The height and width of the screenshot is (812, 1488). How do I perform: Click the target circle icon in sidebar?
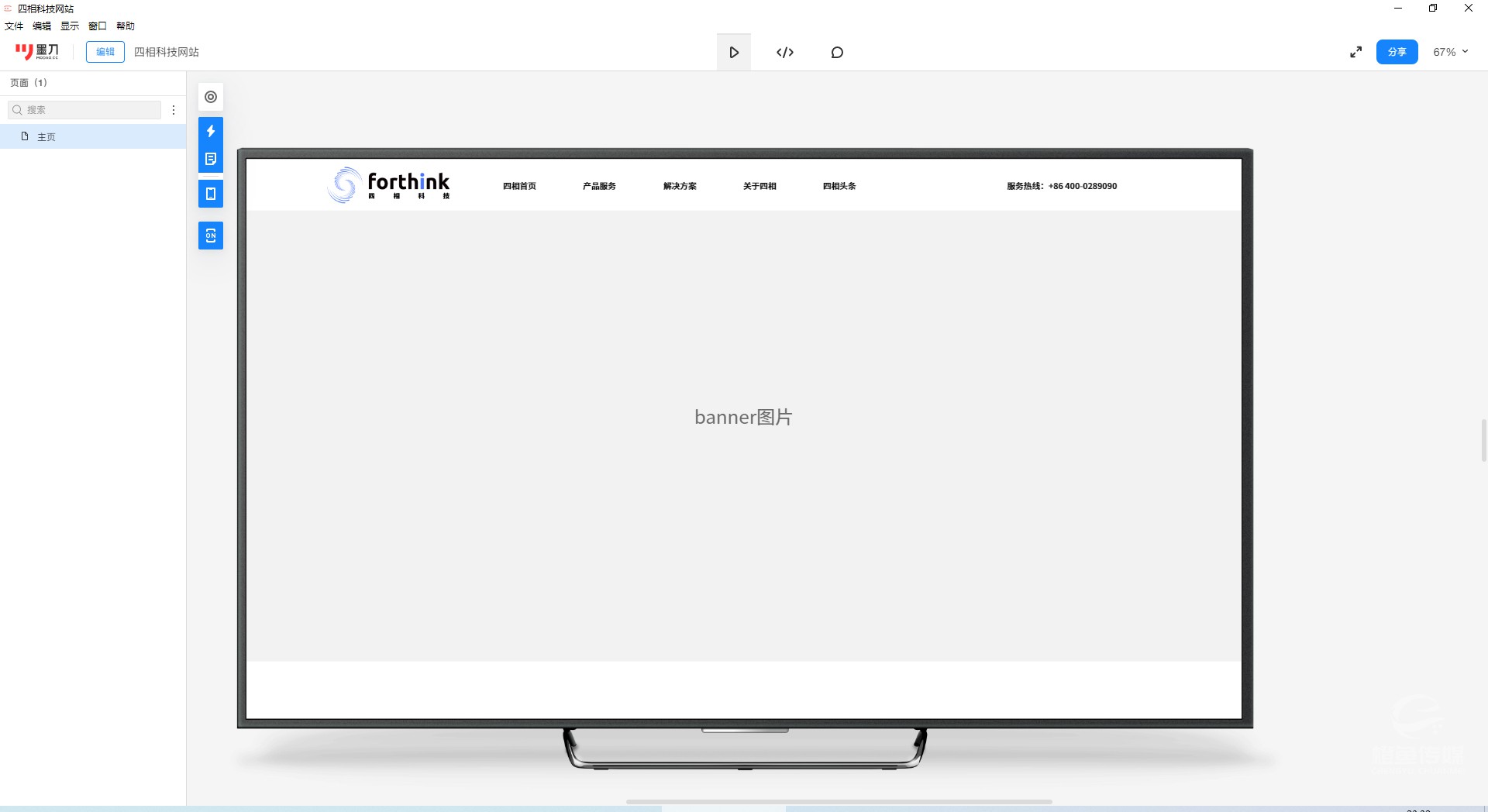tap(211, 97)
